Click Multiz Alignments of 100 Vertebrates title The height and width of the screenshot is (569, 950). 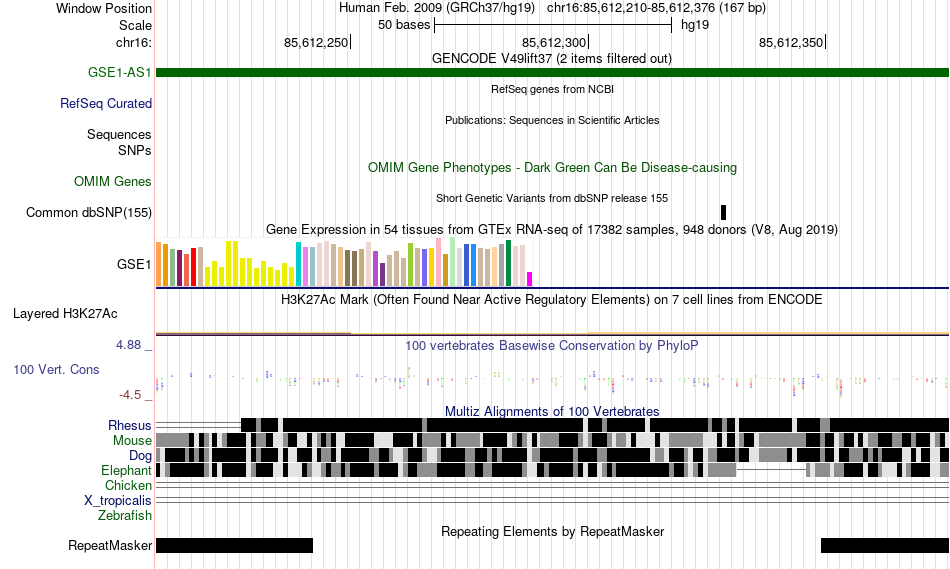tap(552, 411)
